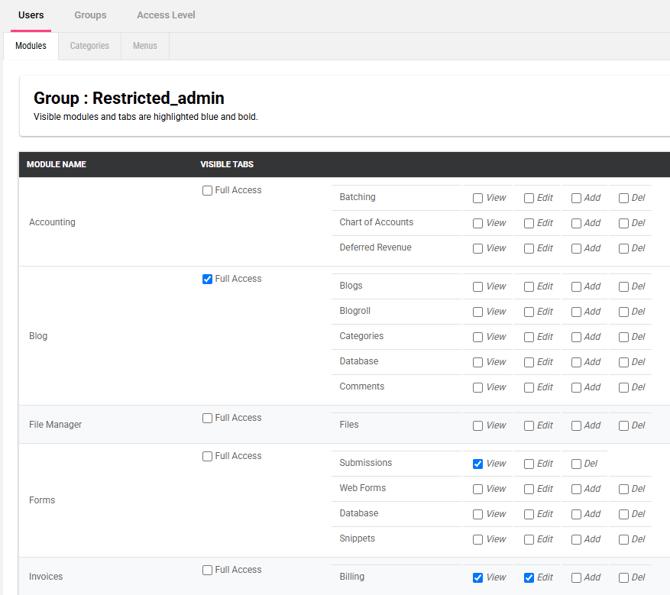
Task: Enable Edit for Chart of Accounts
Action: click(x=529, y=223)
